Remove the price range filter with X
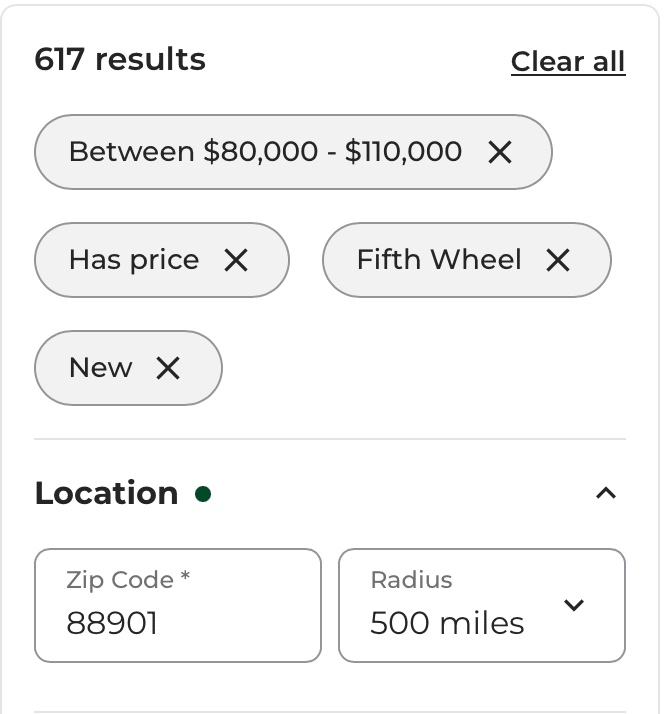 (x=500, y=152)
